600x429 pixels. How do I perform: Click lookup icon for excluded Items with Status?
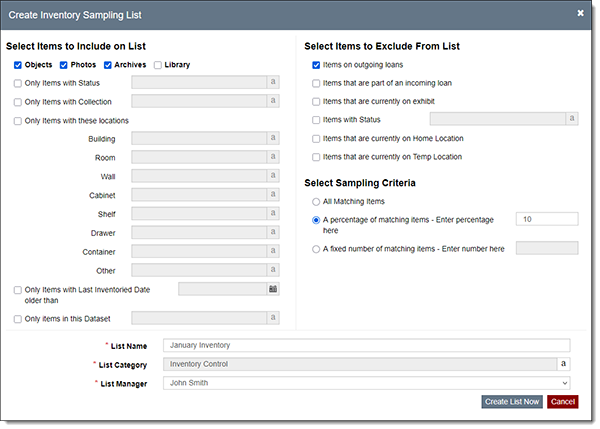tap(572, 119)
